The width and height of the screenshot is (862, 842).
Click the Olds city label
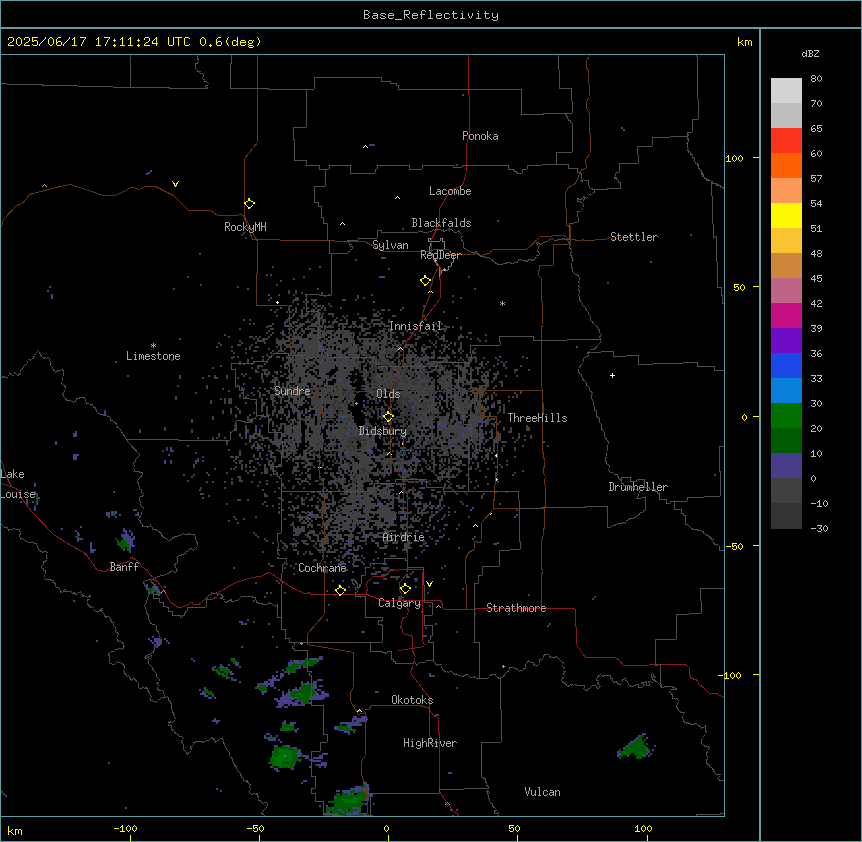(x=388, y=394)
